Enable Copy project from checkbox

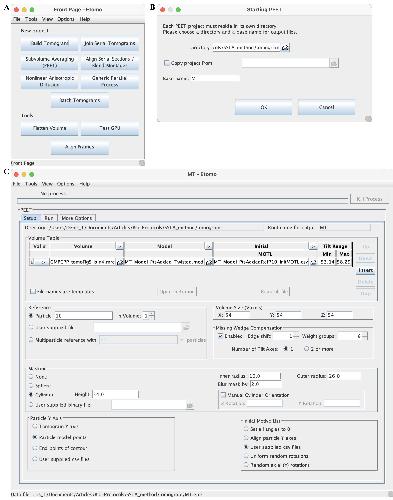pos(166,63)
